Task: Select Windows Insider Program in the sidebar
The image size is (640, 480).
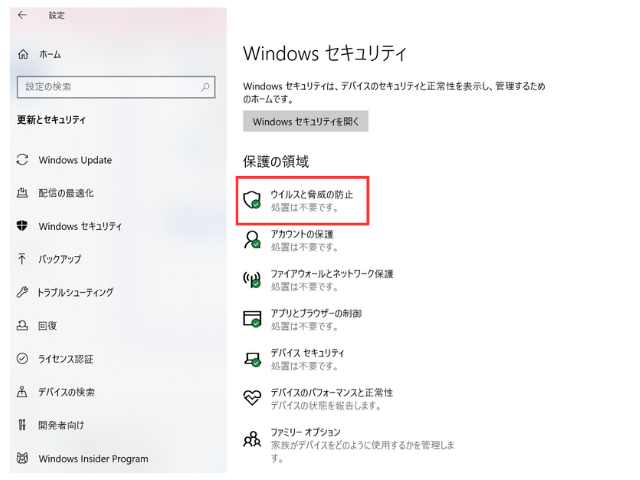Action: pyautogui.click(x=93, y=459)
